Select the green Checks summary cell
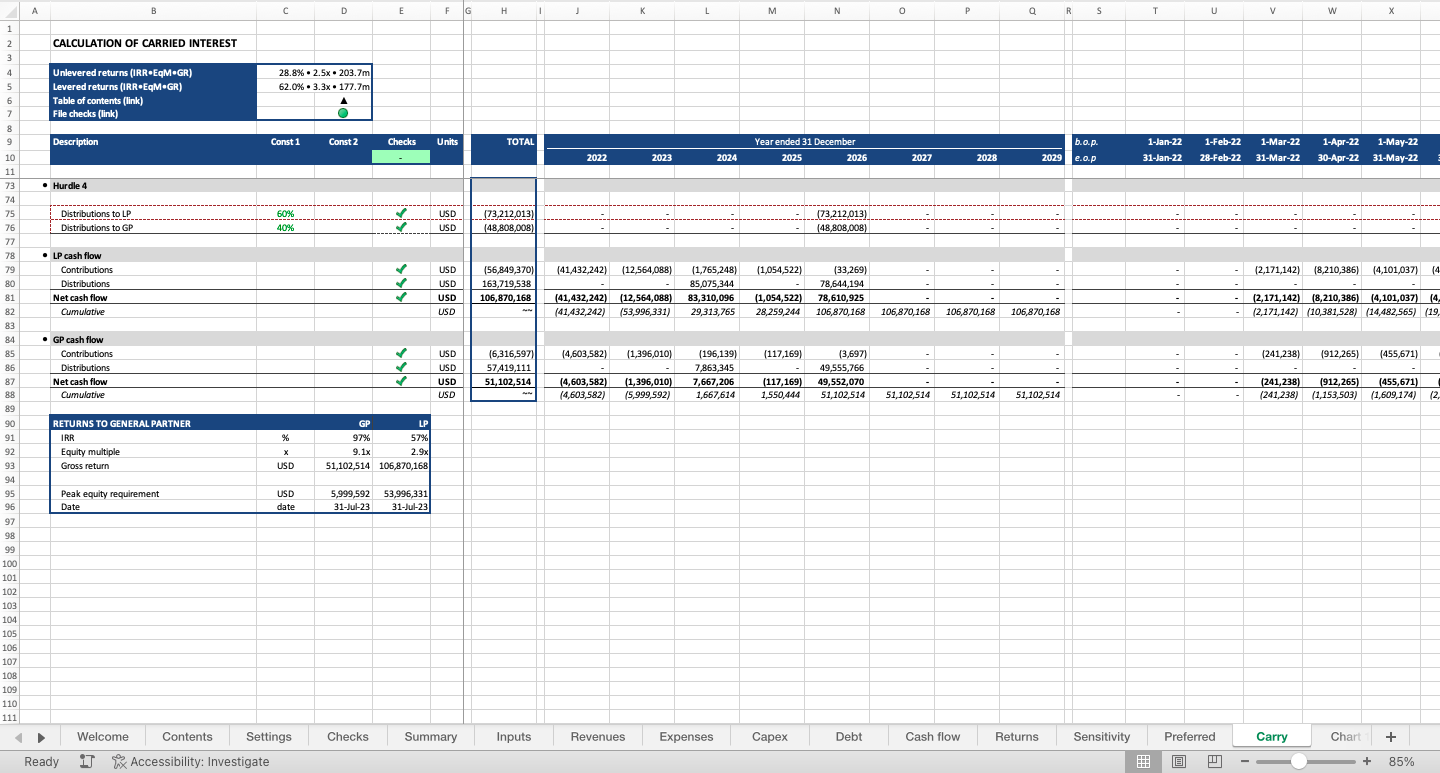Viewport: 1440px width, 773px height. 401,157
